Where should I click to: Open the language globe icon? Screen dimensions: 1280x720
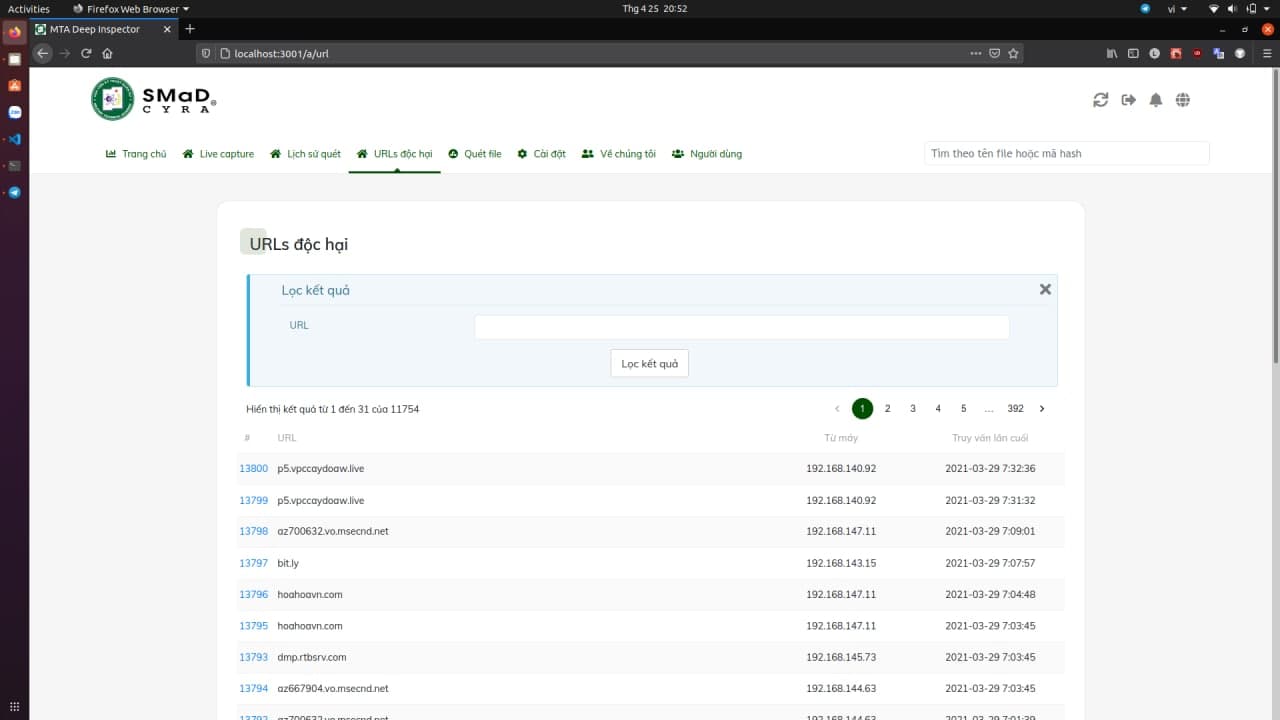1183,100
